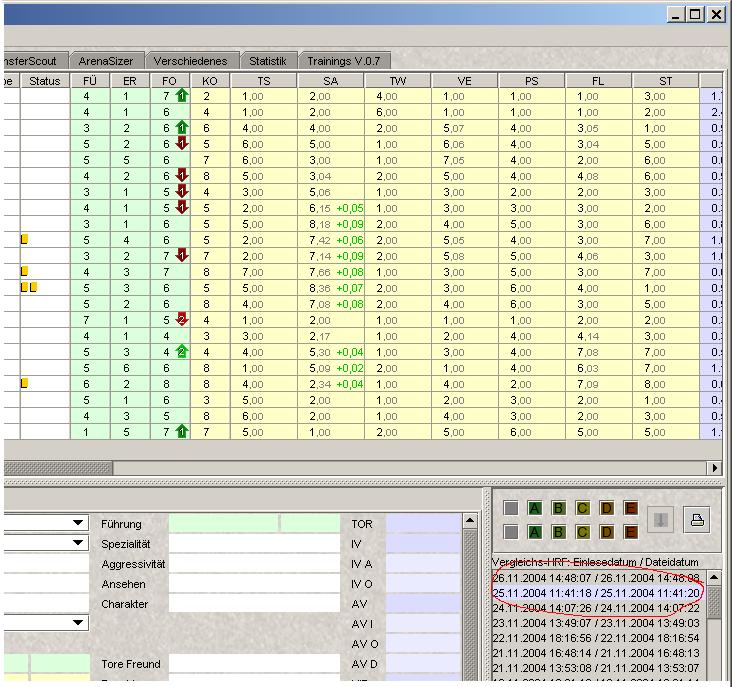
Task: Sort the table by Status column header
Action: [x=45, y=81]
